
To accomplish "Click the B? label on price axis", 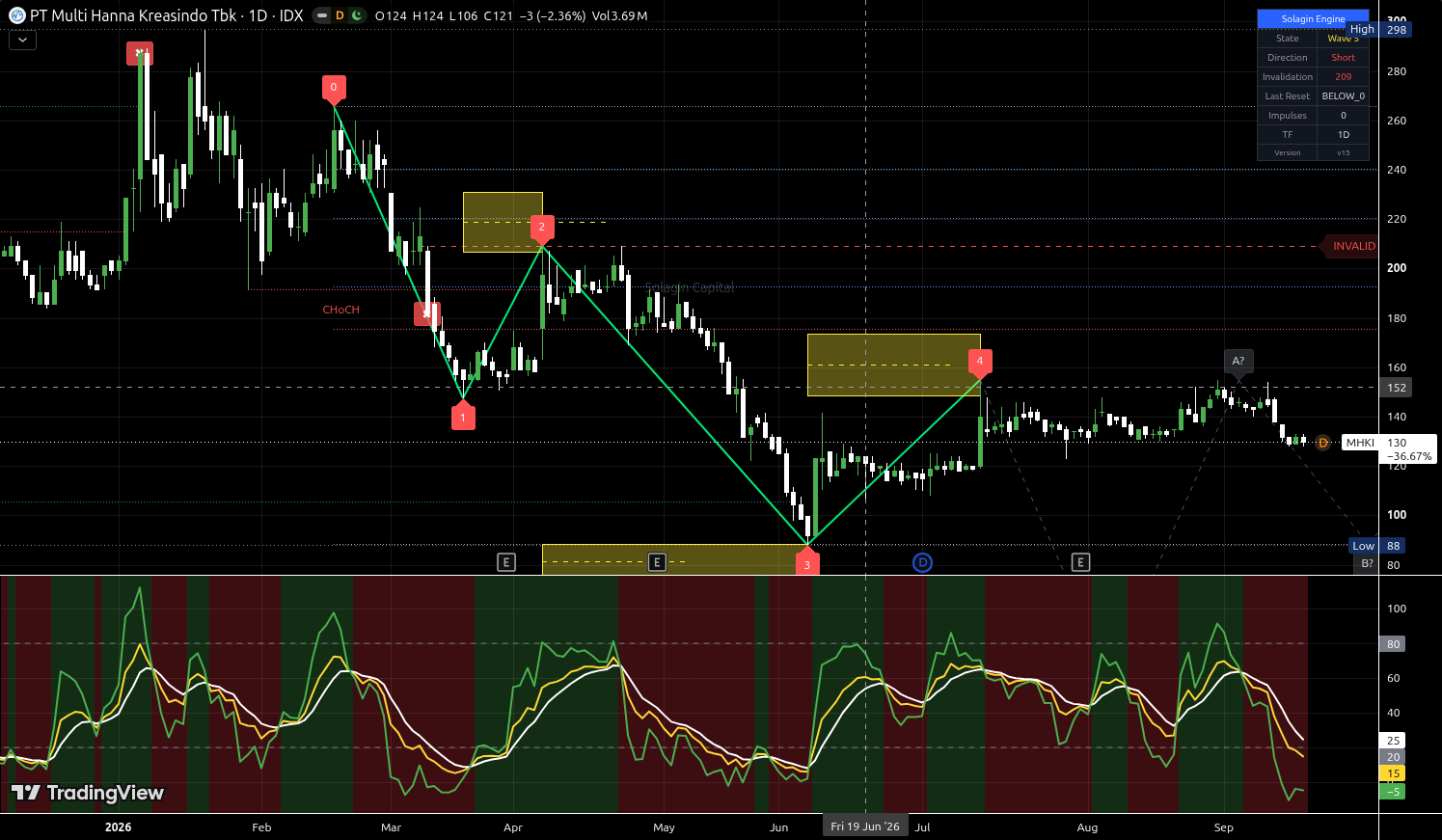I will (x=1367, y=564).
